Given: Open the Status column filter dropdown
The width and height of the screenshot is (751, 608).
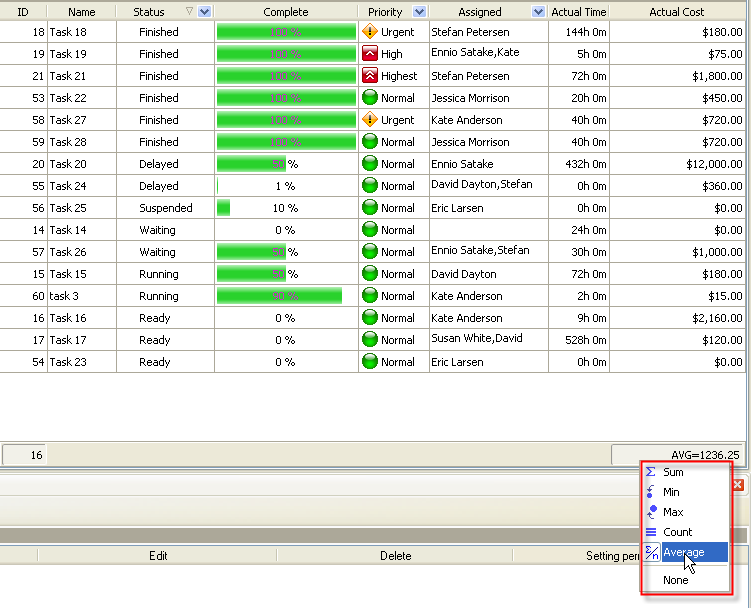Looking at the screenshot, I should click(204, 12).
